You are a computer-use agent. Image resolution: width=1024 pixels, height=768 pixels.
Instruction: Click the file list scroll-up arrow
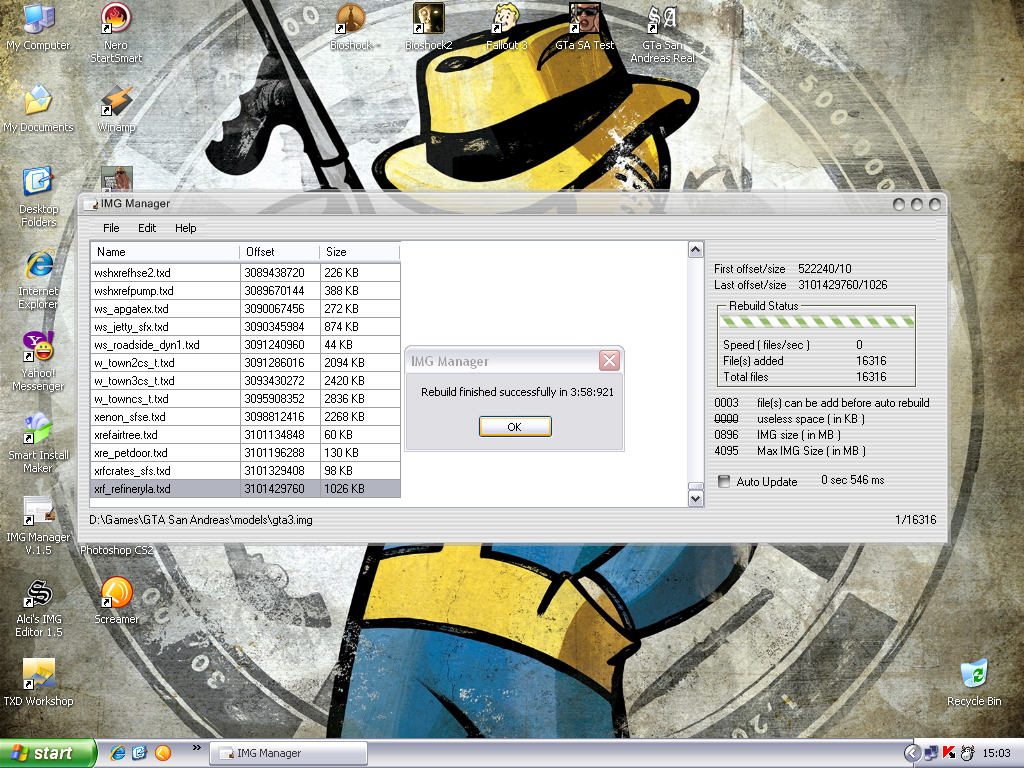pos(696,249)
